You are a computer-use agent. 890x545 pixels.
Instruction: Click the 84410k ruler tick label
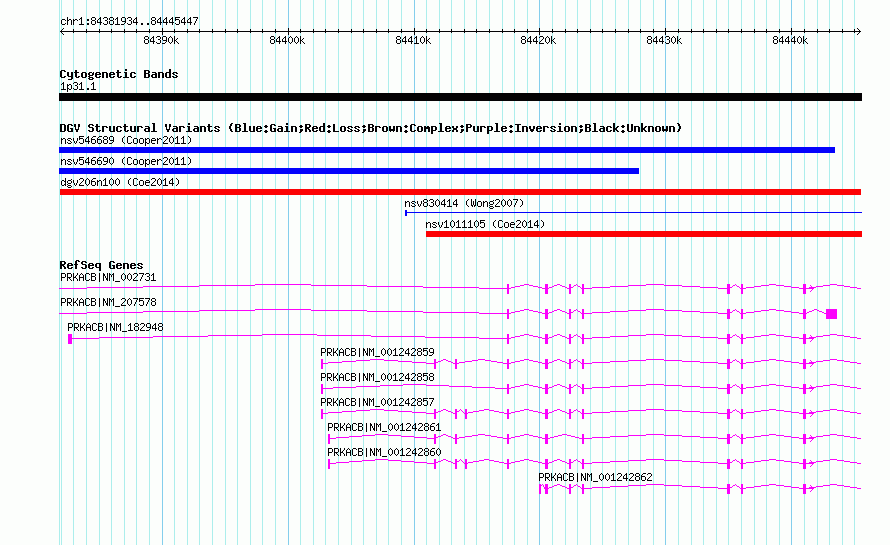[x=413, y=40]
